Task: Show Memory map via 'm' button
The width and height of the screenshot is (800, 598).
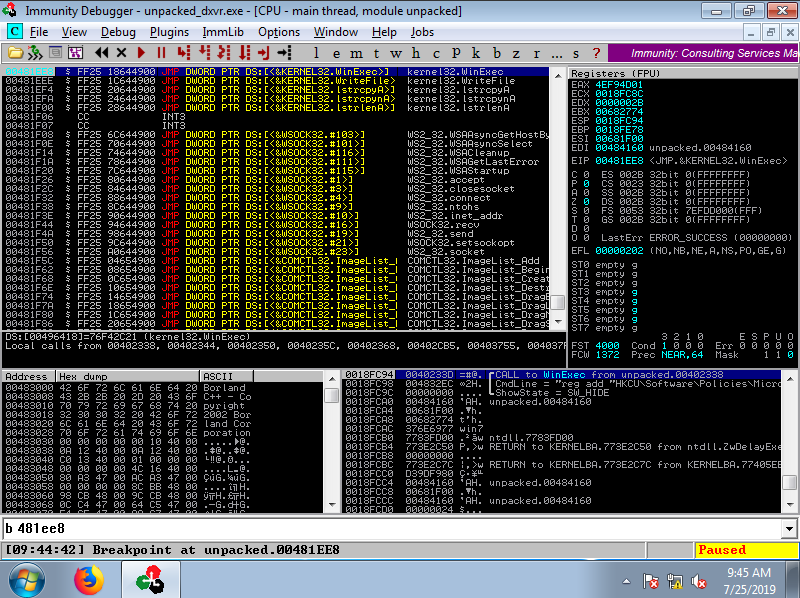Action: (x=356, y=53)
